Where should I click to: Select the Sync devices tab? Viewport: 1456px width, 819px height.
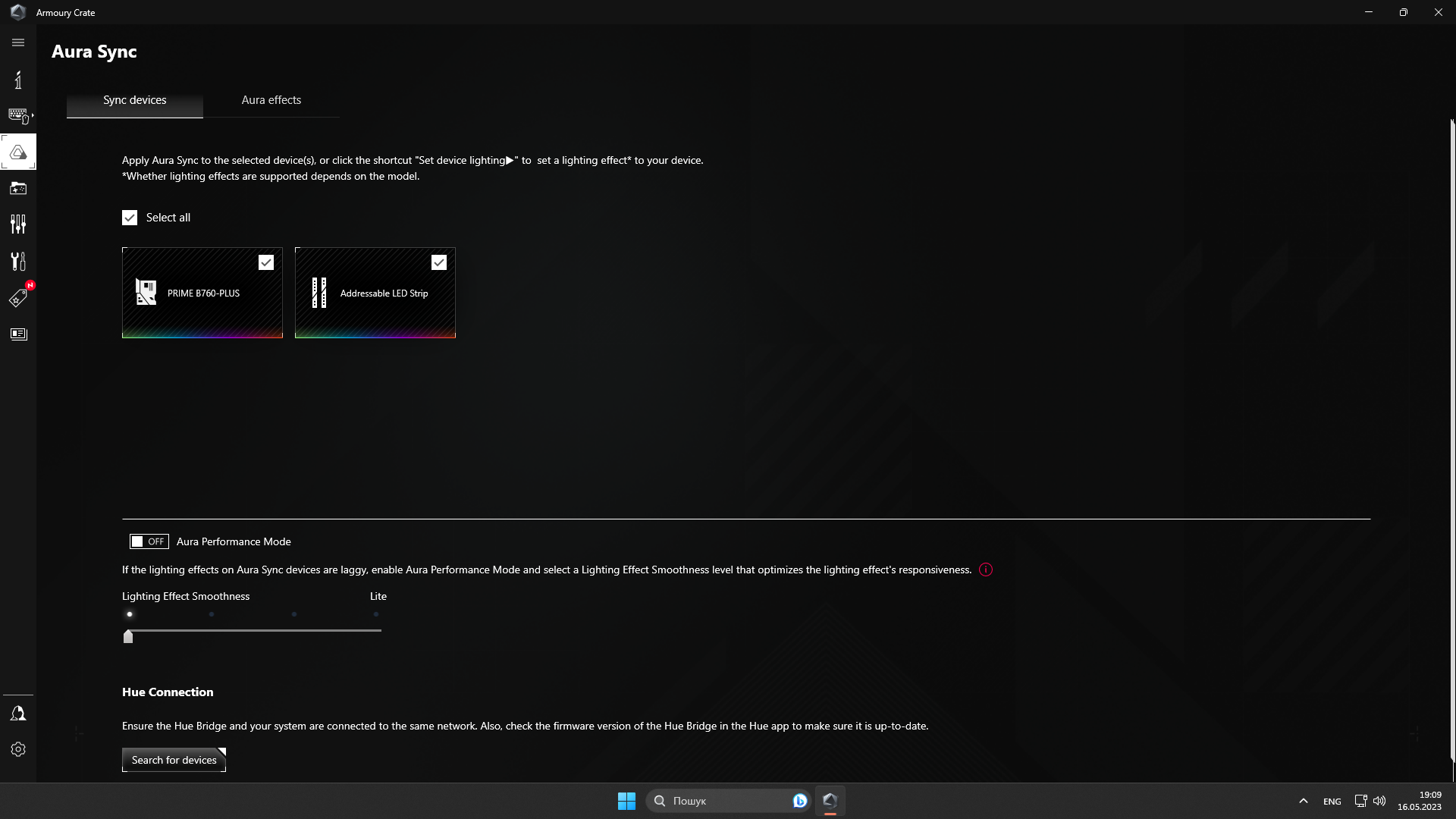(x=134, y=99)
